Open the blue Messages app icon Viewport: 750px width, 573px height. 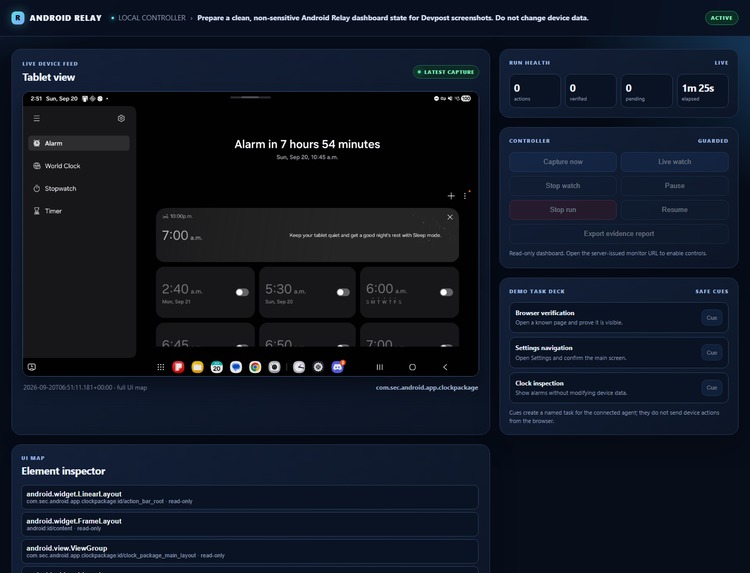[236, 367]
